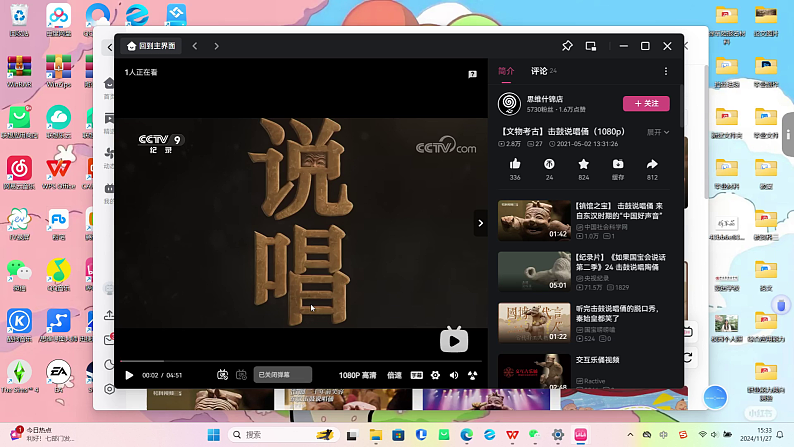
Task: Go forward with the right navigation arrow
Action: pyautogui.click(x=216, y=46)
